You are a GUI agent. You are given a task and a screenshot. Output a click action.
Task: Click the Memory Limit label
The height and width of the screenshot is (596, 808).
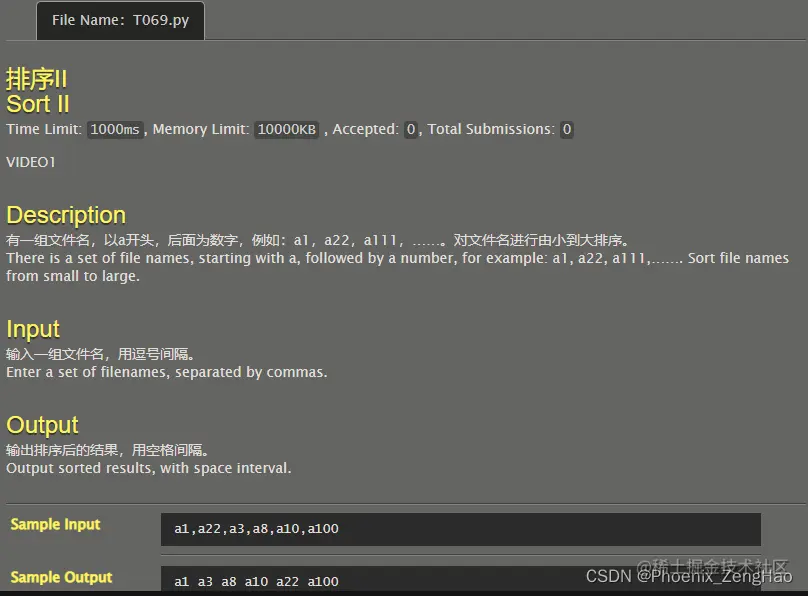[x=201, y=129]
